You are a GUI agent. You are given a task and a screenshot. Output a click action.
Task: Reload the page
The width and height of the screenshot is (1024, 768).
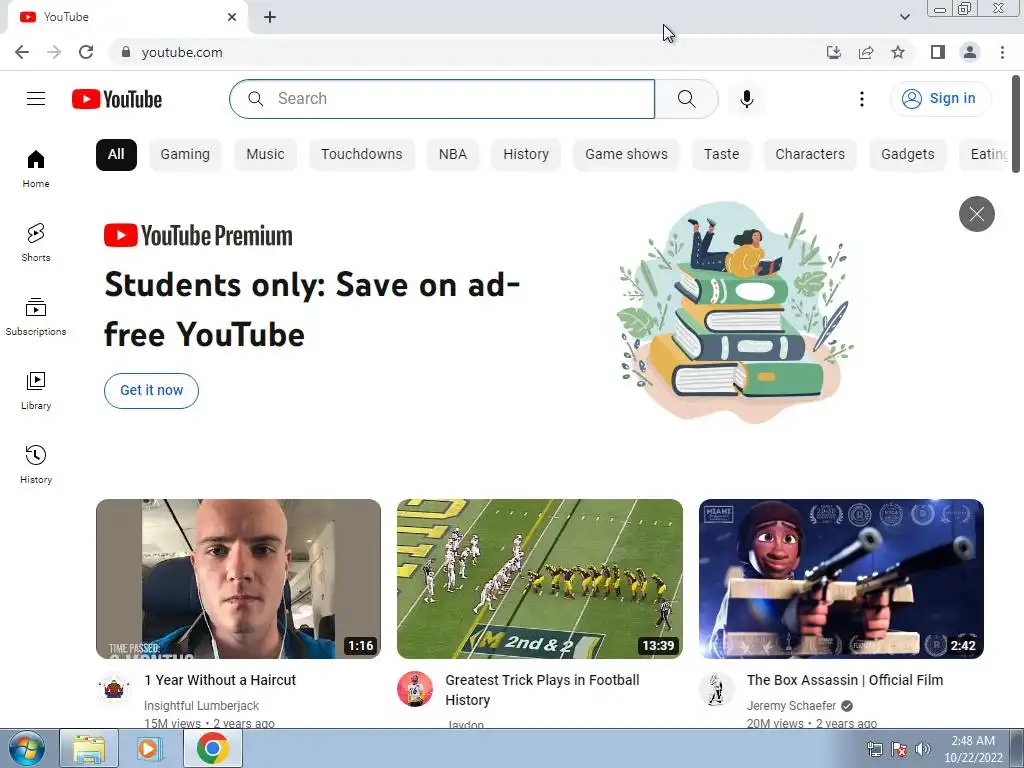[x=86, y=52]
